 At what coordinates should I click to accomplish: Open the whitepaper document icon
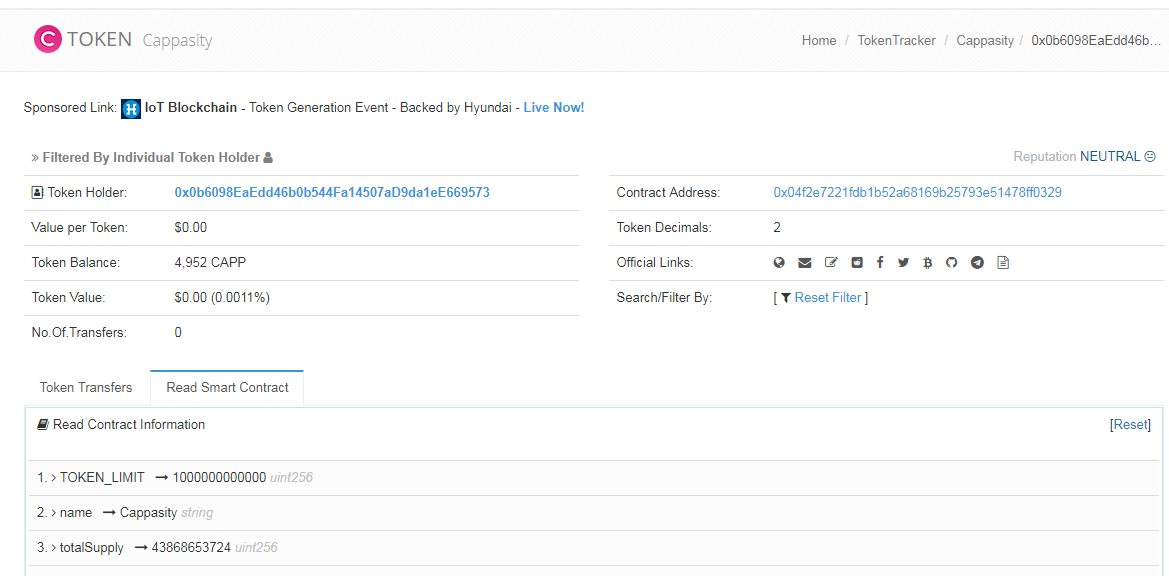[x=1003, y=262]
